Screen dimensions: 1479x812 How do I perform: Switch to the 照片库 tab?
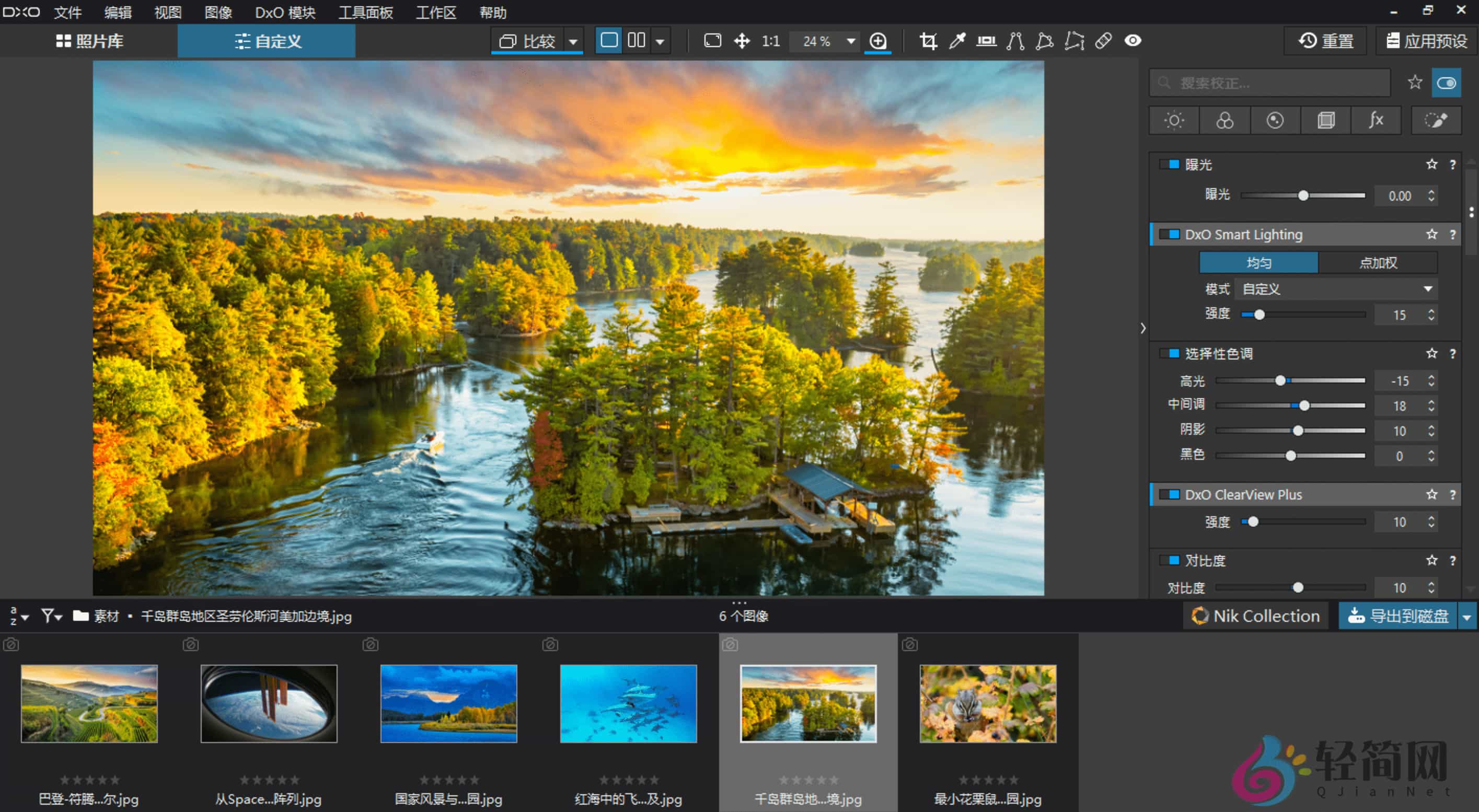click(x=92, y=41)
